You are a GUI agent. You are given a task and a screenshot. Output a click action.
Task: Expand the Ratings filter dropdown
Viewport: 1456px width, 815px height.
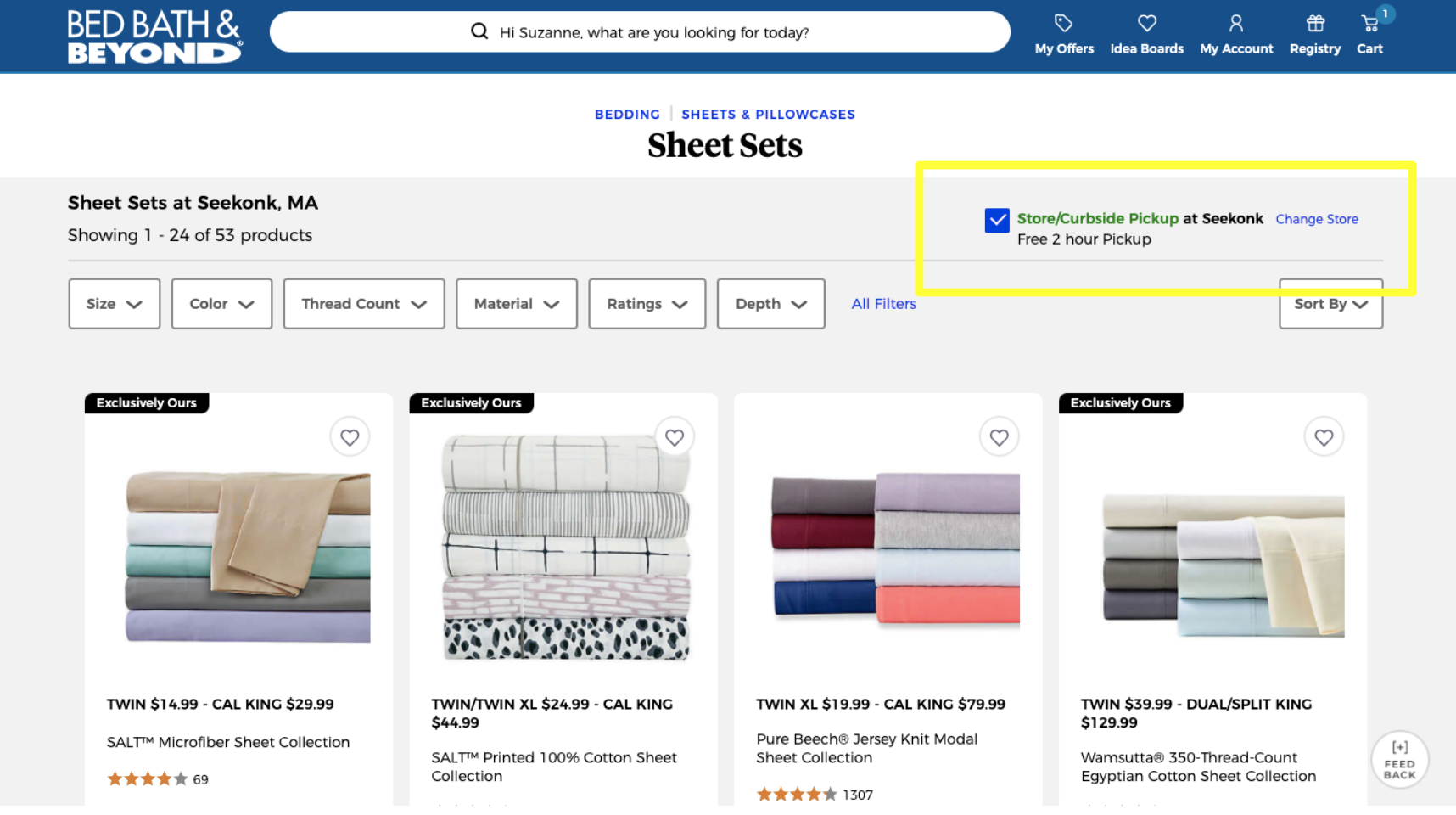[x=647, y=304]
